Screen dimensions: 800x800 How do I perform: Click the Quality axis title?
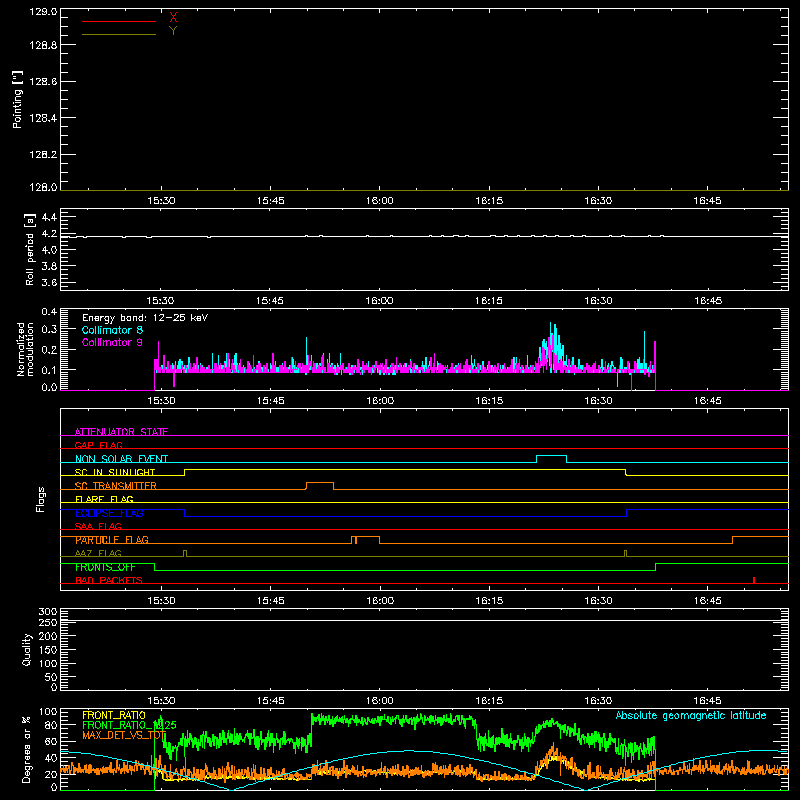tap(27, 649)
